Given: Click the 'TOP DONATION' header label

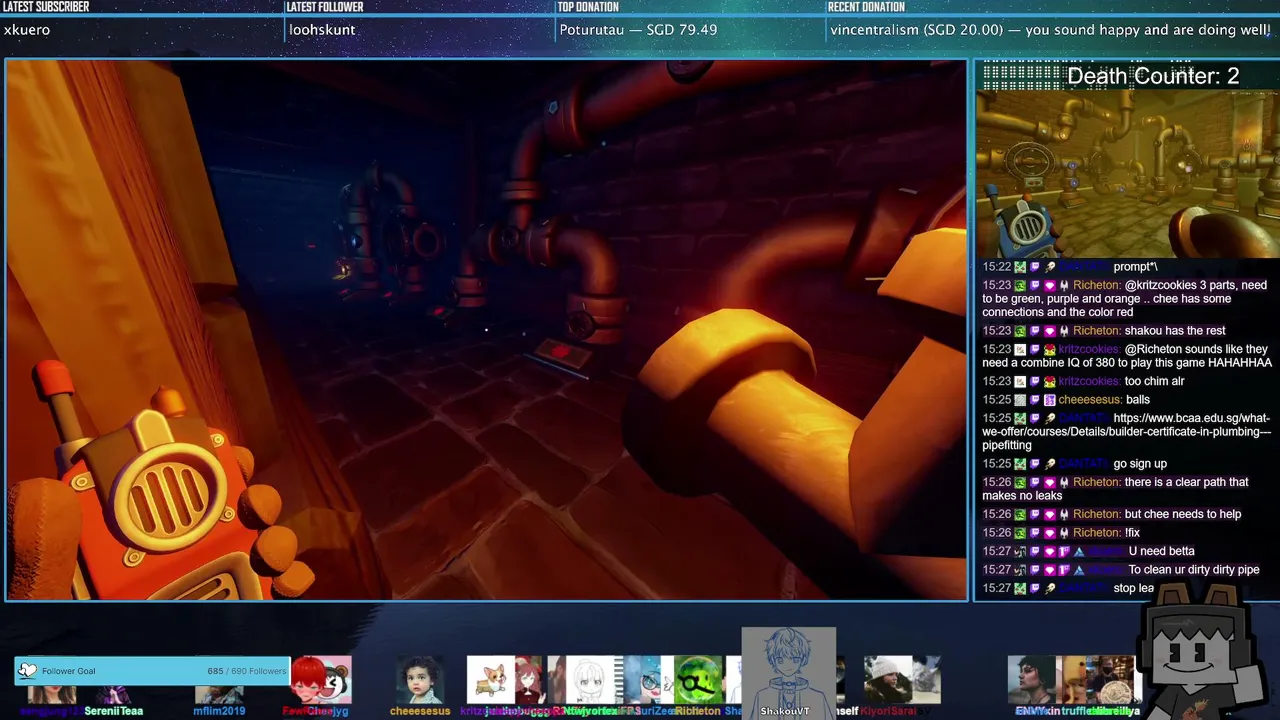Looking at the screenshot, I should click(588, 7).
